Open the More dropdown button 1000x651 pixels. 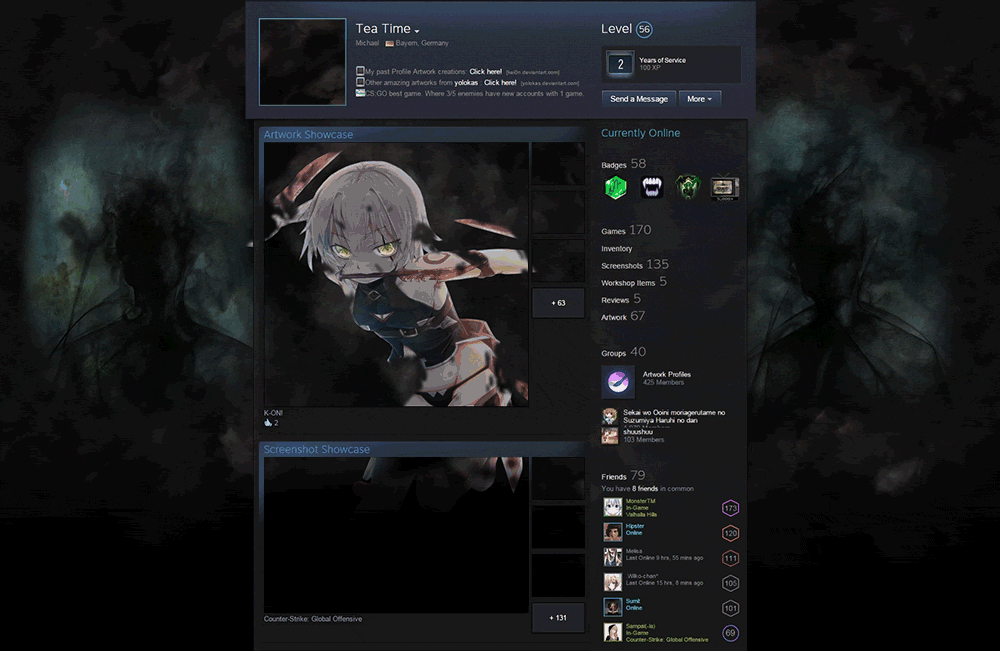tap(700, 99)
